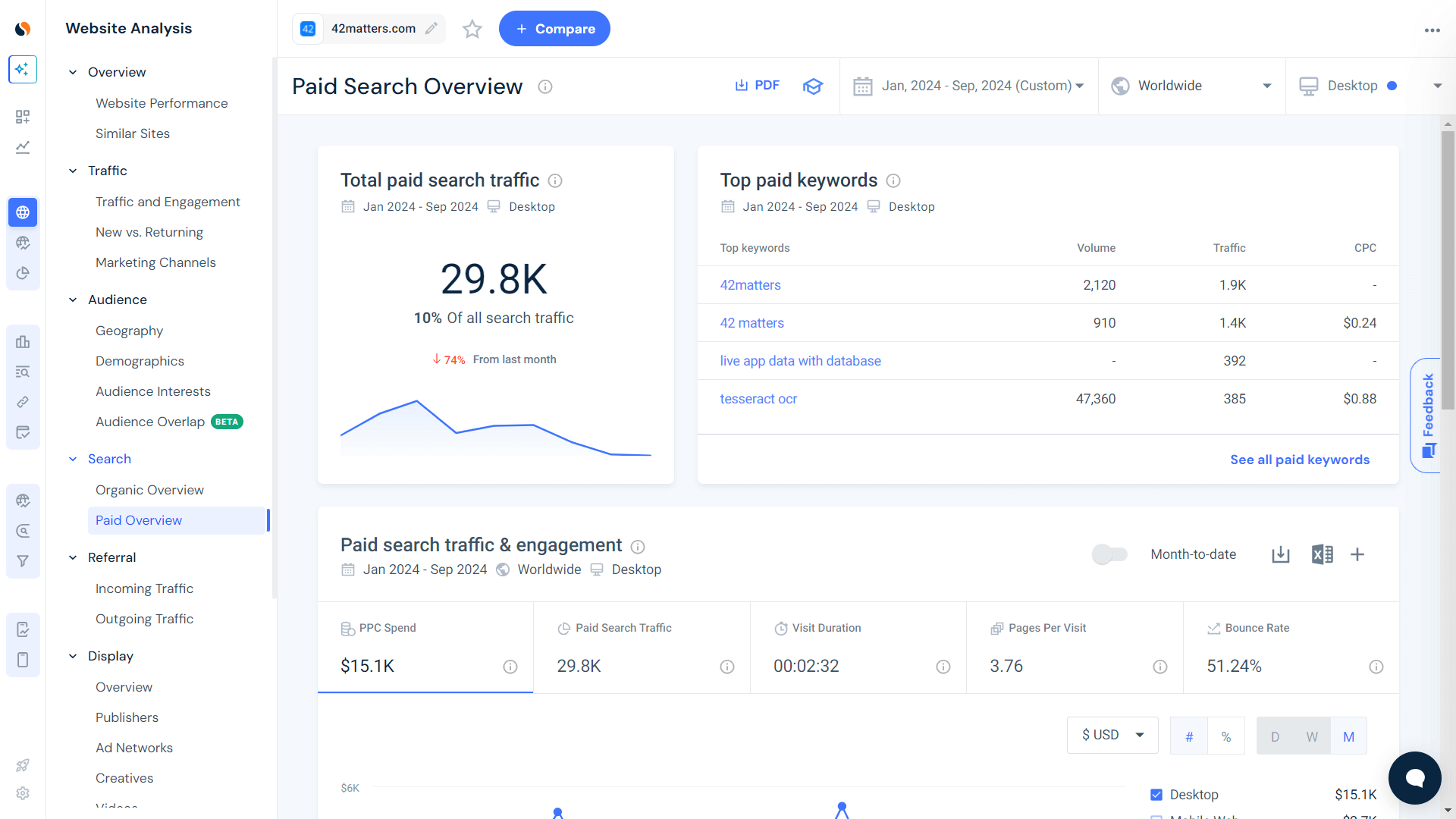This screenshot has width=1456, height=819.
Task: Click the pencil edit icon beside 42matters.com
Action: pyautogui.click(x=431, y=29)
